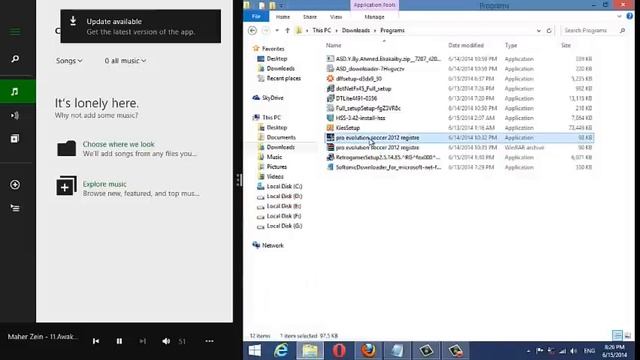
Task: Create new playlist with plus circle icon
Action: (x=15, y=185)
